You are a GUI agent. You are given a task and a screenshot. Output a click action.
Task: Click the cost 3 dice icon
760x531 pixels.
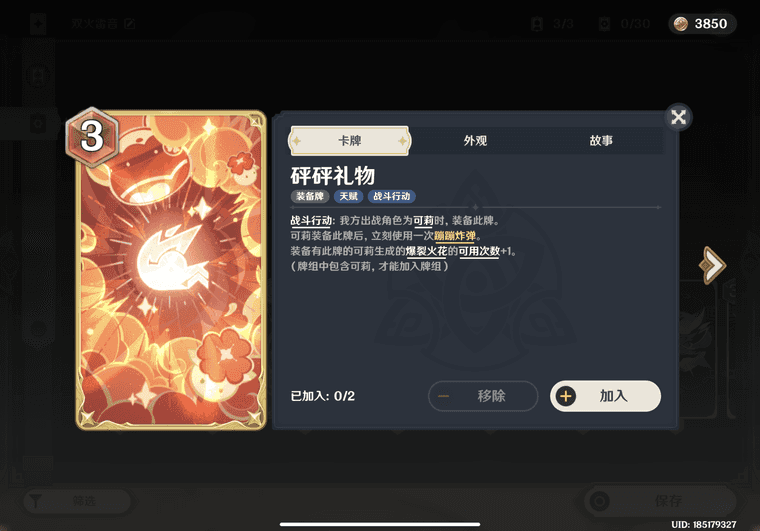92,136
